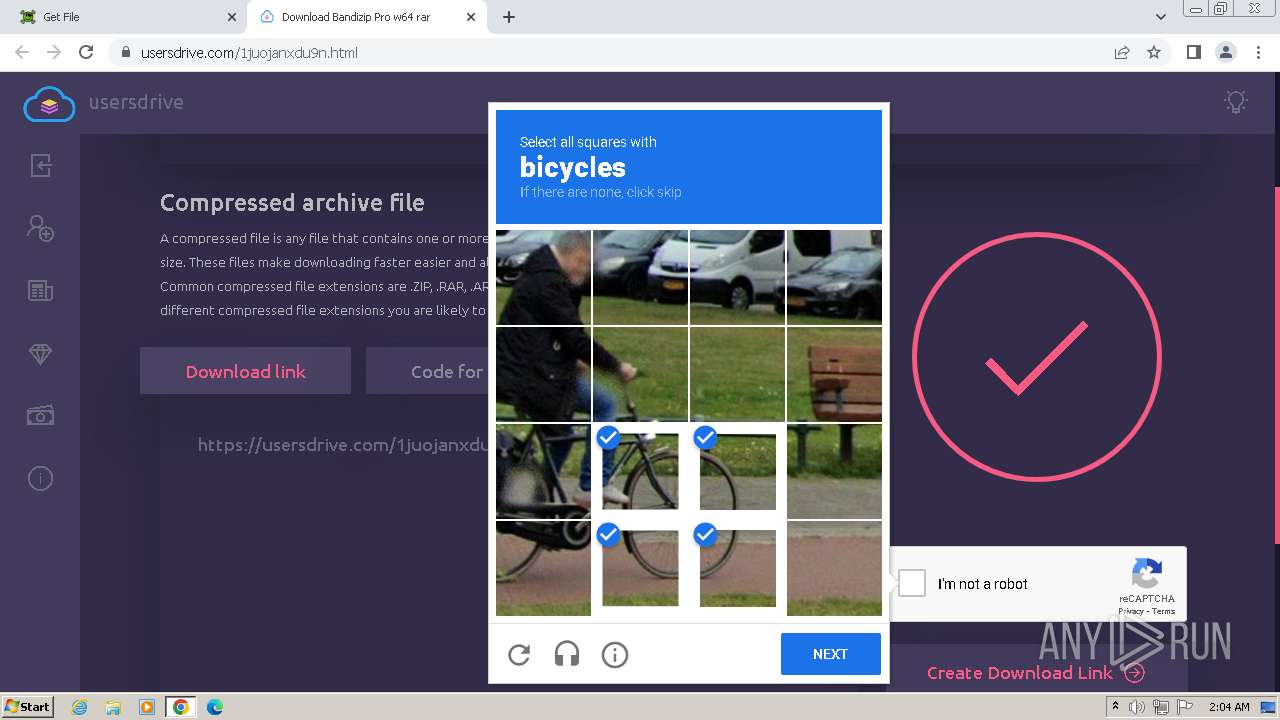The image size is (1280, 720).
Task: Reload the current page
Action: [86, 52]
